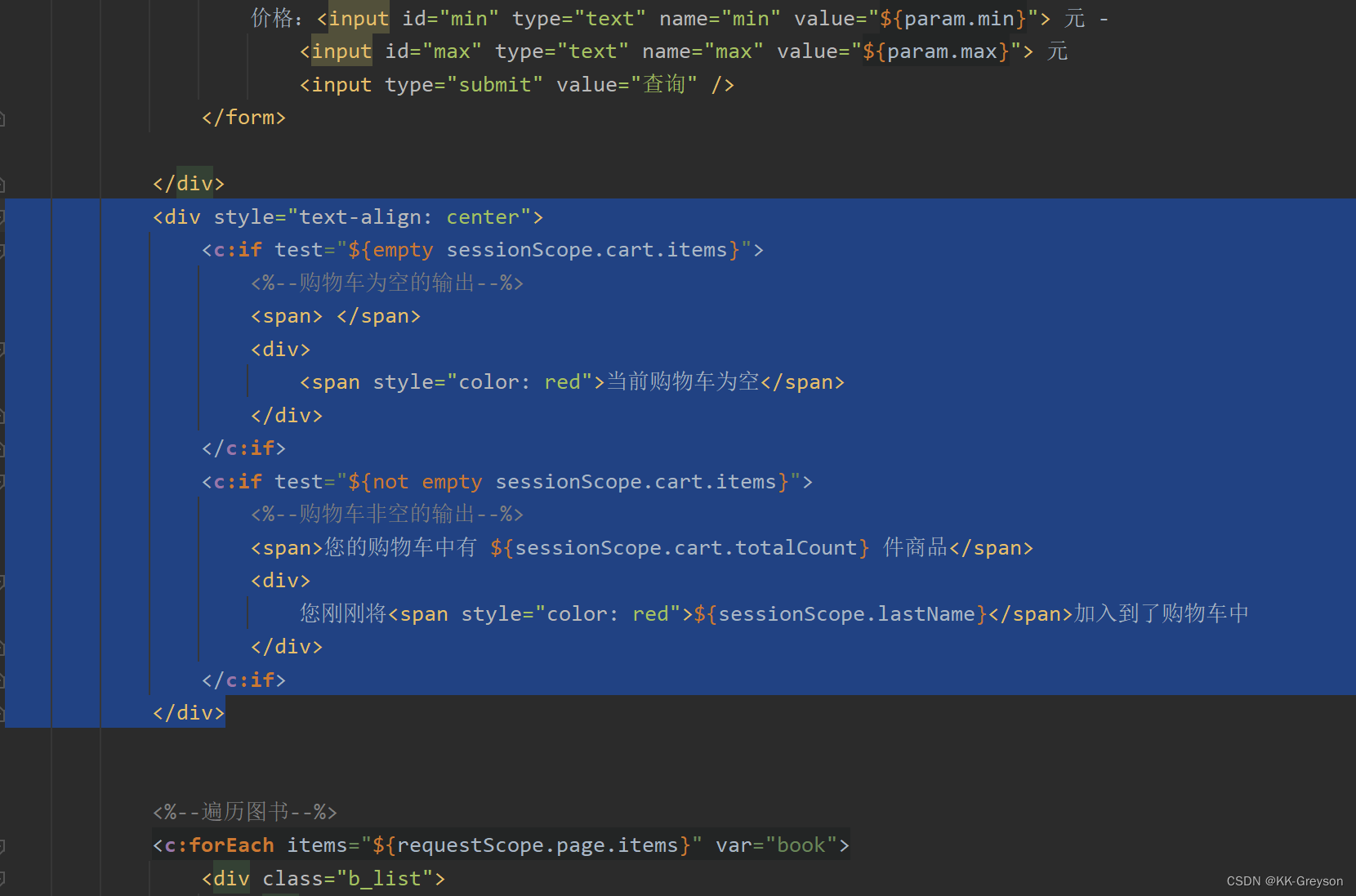Click the text '当前购物车为空'

tap(683, 381)
